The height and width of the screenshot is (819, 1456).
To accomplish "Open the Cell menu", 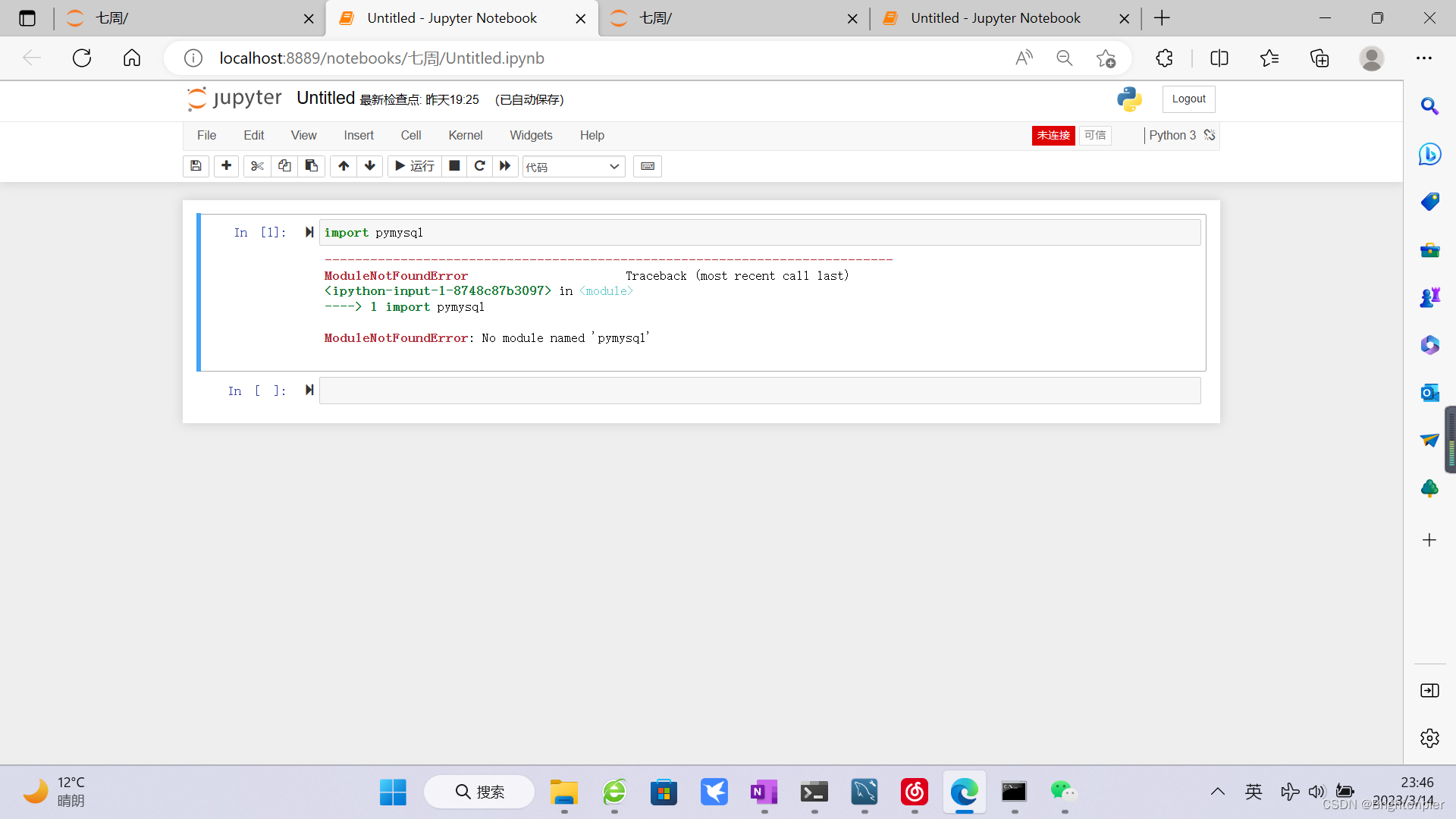I will pos(410,135).
